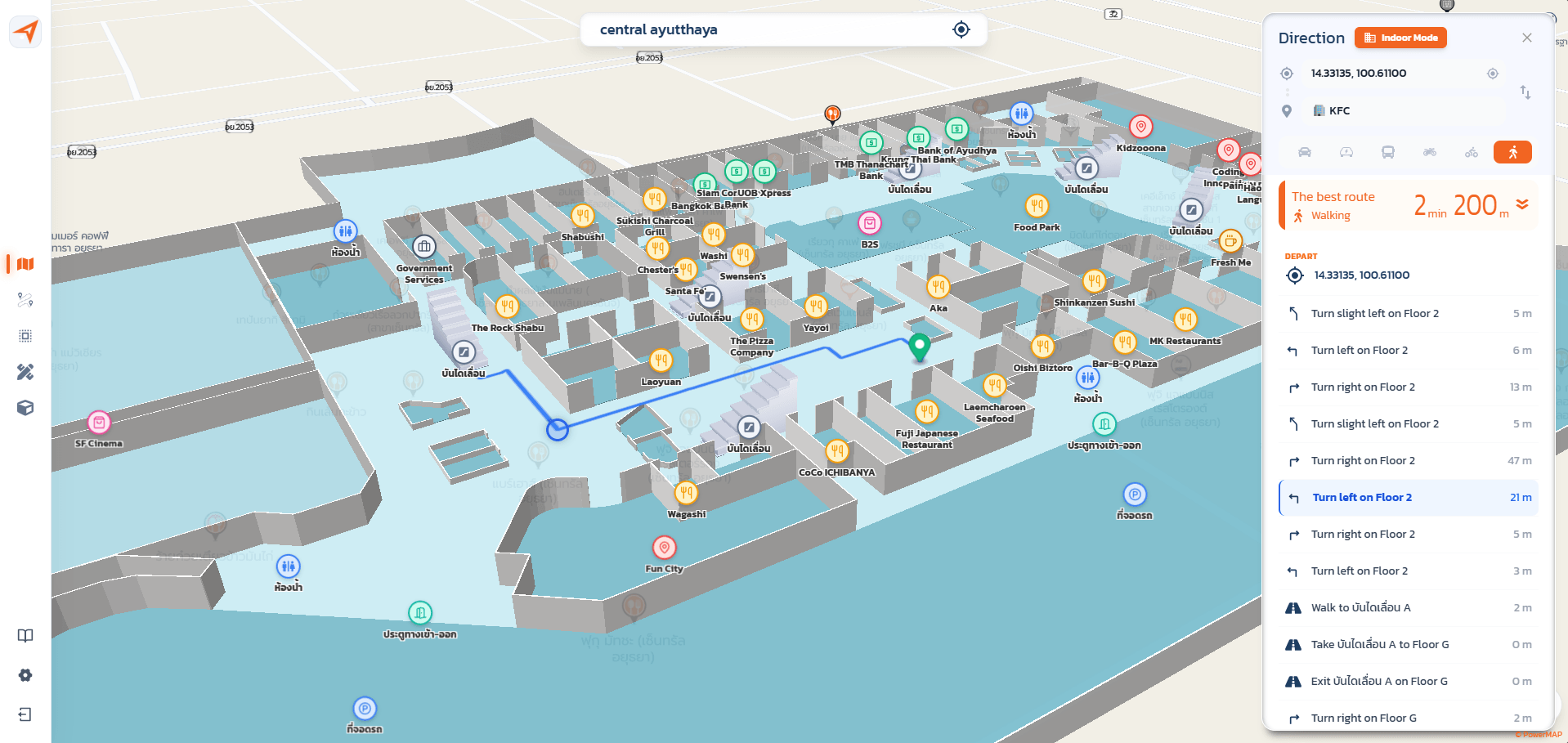The height and width of the screenshot is (743, 1568).
Task: Swap origin and destination fields
Action: tap(1525, 92)
